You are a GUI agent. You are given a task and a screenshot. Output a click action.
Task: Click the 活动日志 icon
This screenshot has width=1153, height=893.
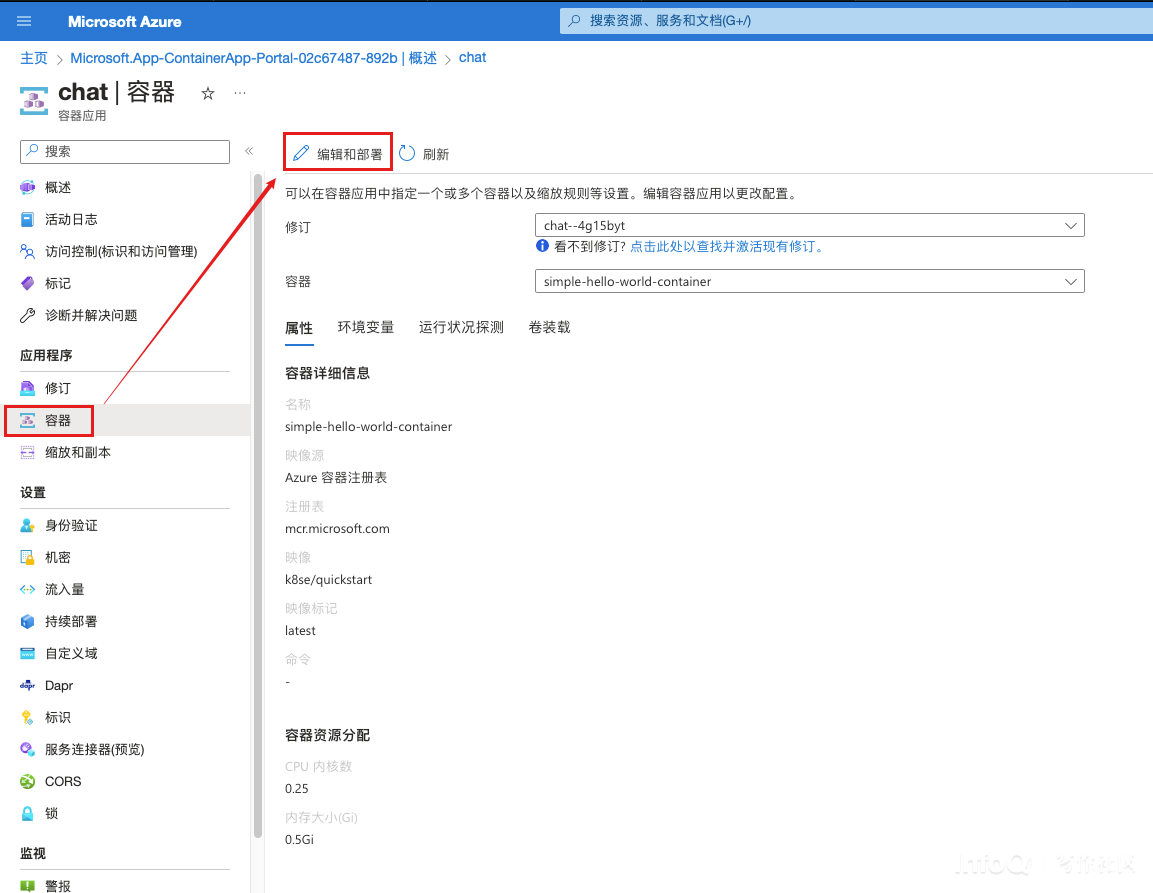pos(27,219)
